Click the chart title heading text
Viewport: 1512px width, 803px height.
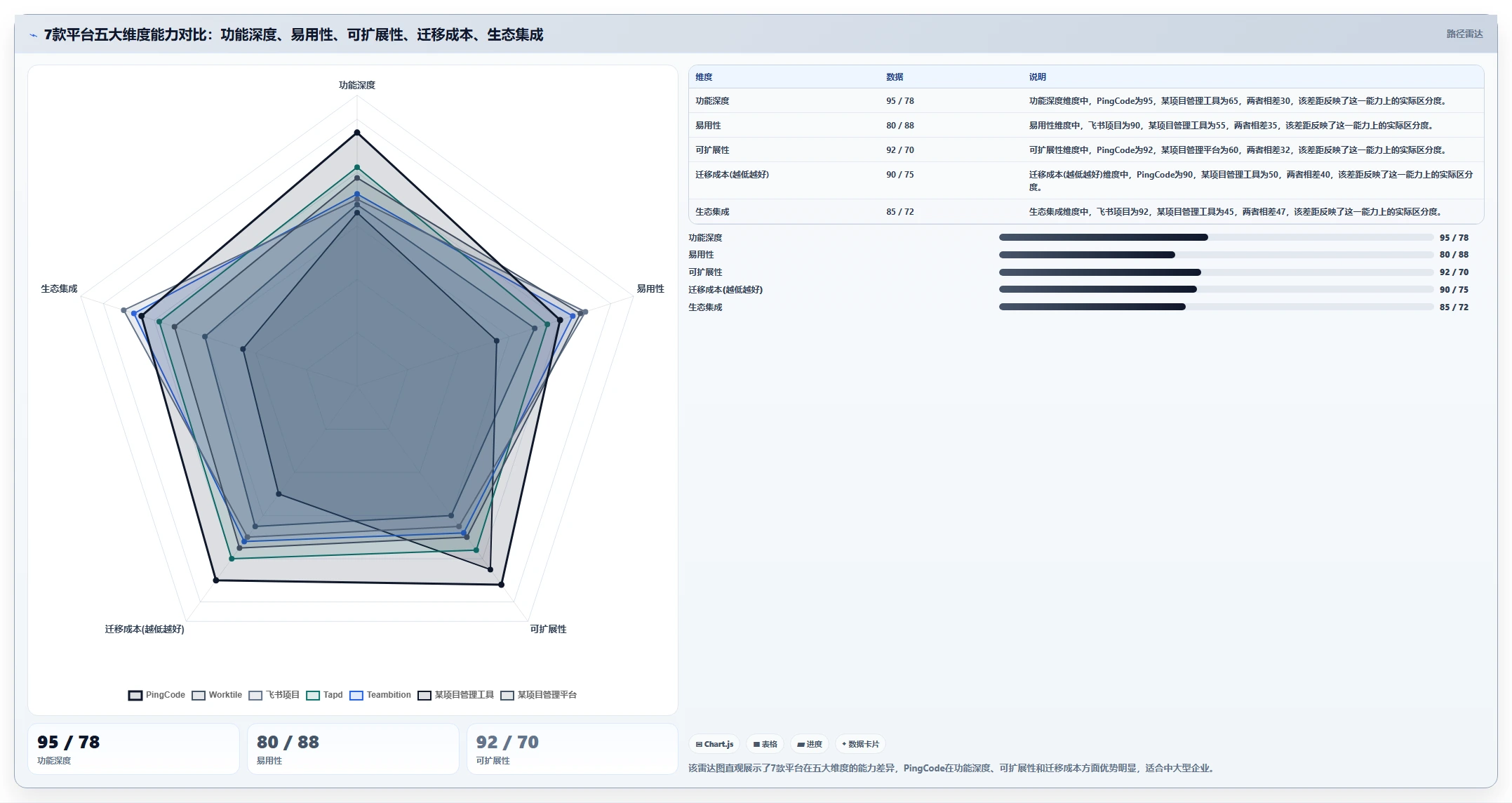tap(293, 34)
